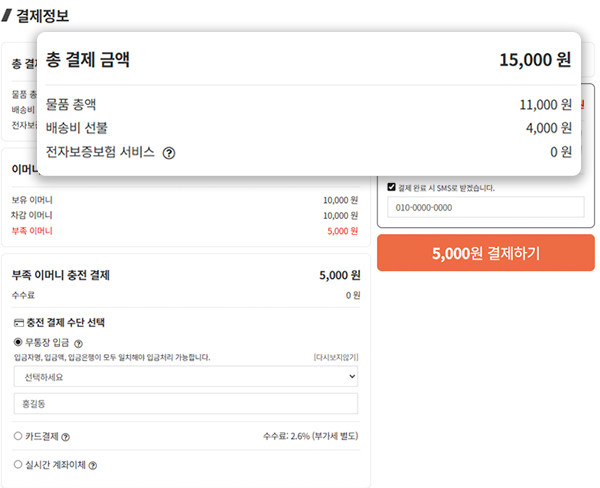Click the red 부족 이머니 row label
Image resolution: width=600 pixels, height=488 pixels.
click(32, 231)
